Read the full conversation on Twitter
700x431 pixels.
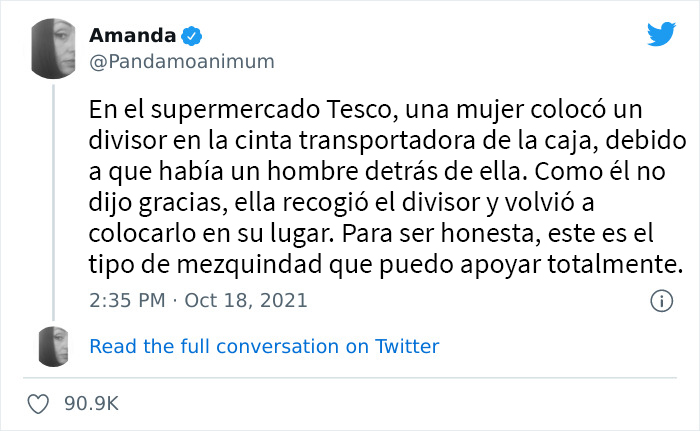pyautogui.click(x=264, y=347)
